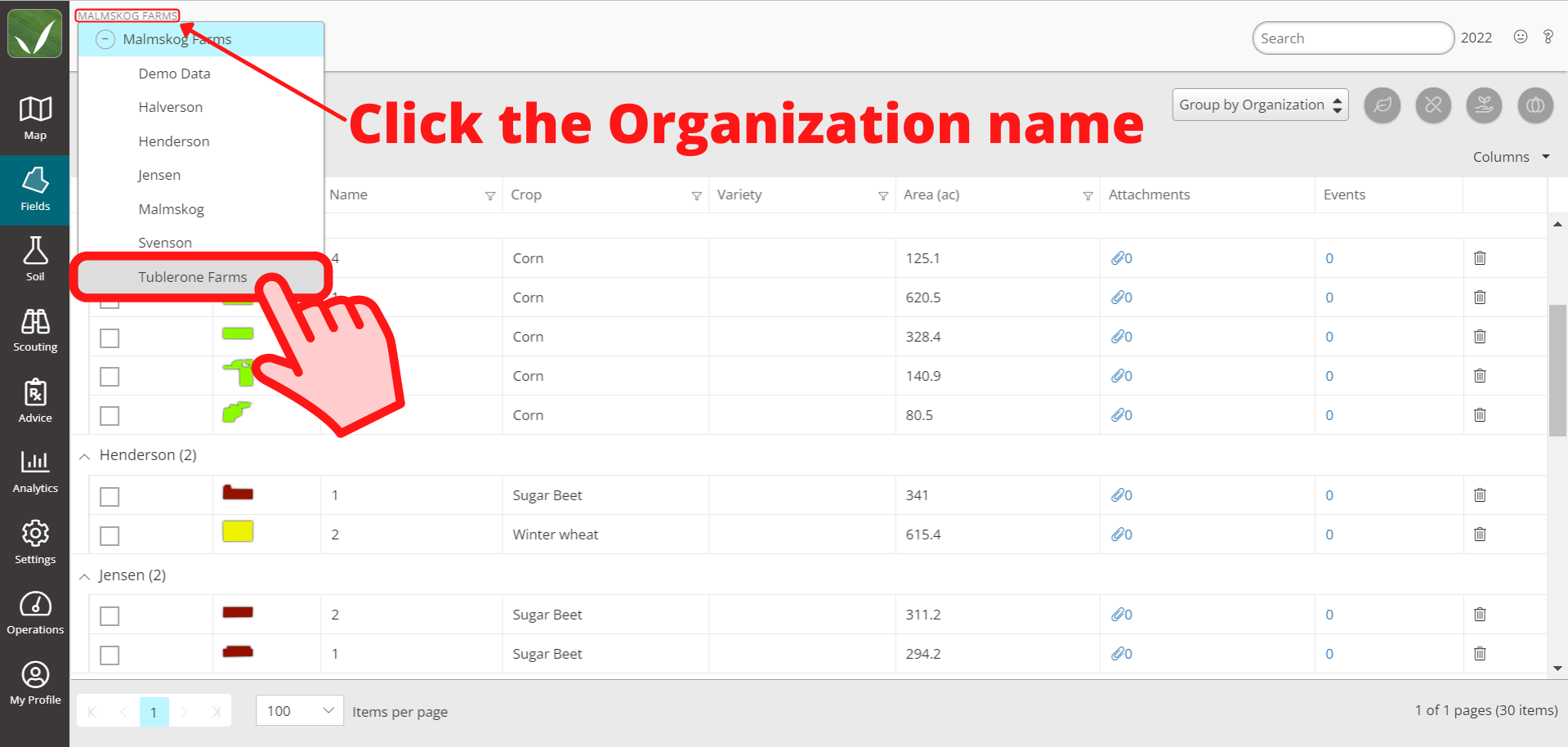1568x747 pixels.
Task: Check the 328.4 acre corn field row
Action: [109, 338]
